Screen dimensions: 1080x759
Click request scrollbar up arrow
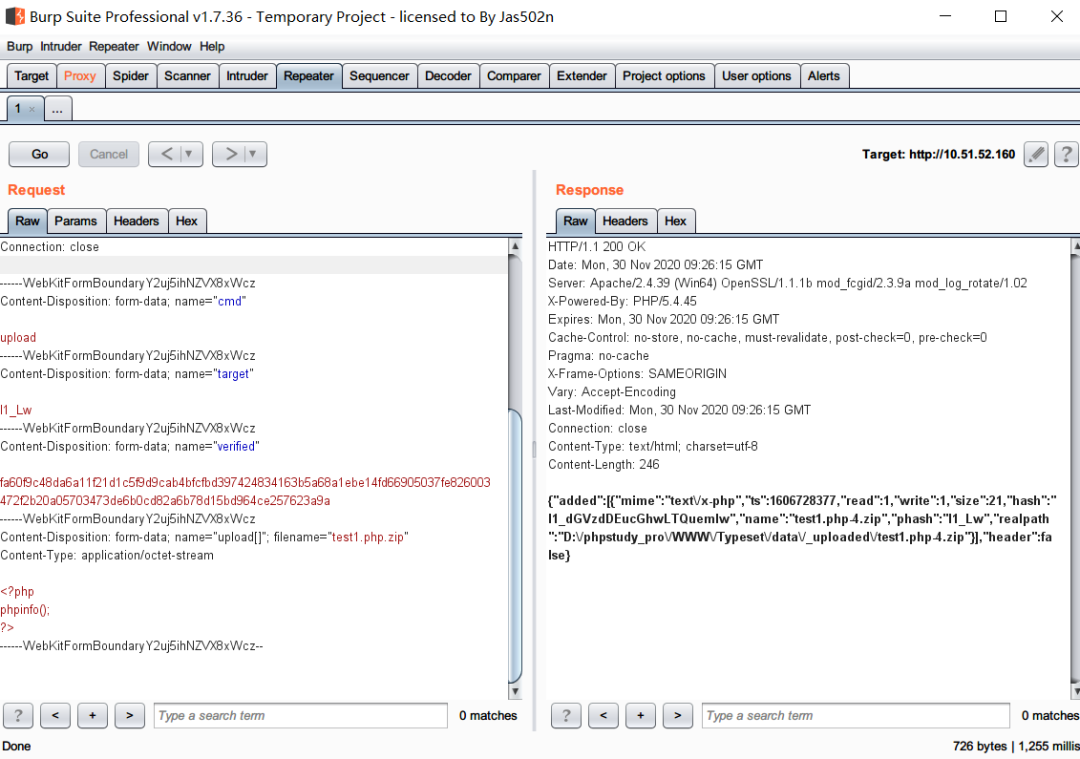(515, 247)
